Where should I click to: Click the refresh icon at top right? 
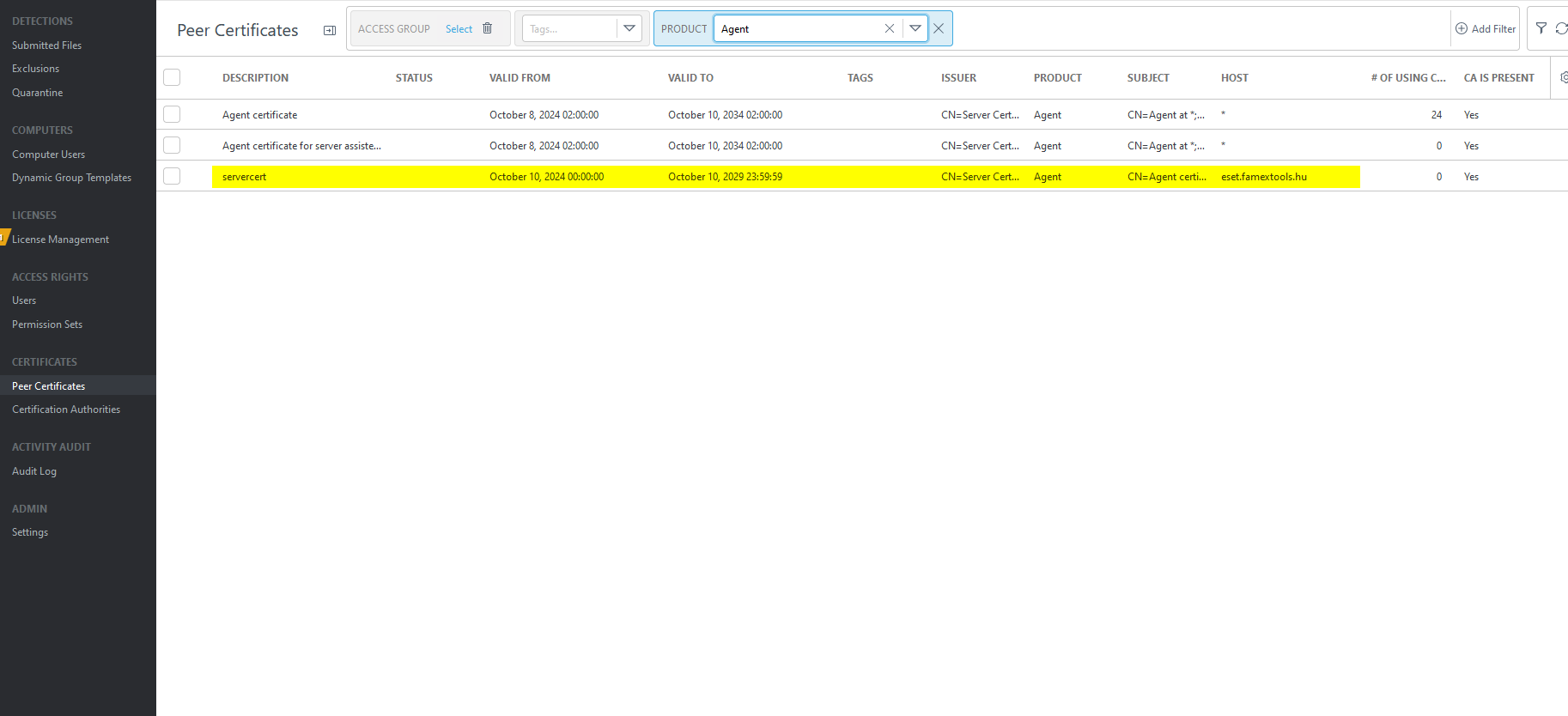1561,28
